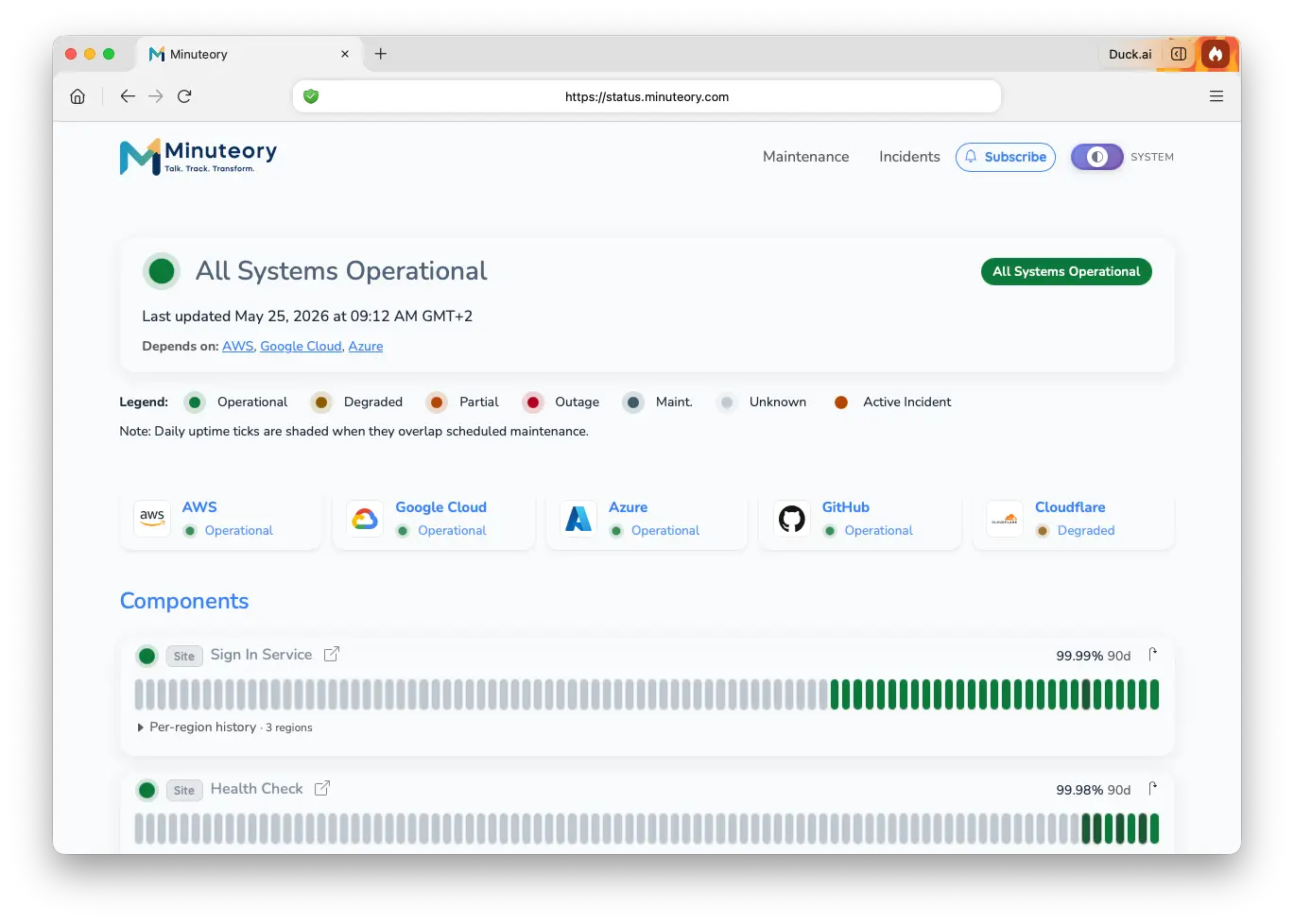
Task: Click share icon on Health Check row
Action: click(1152, 789)
